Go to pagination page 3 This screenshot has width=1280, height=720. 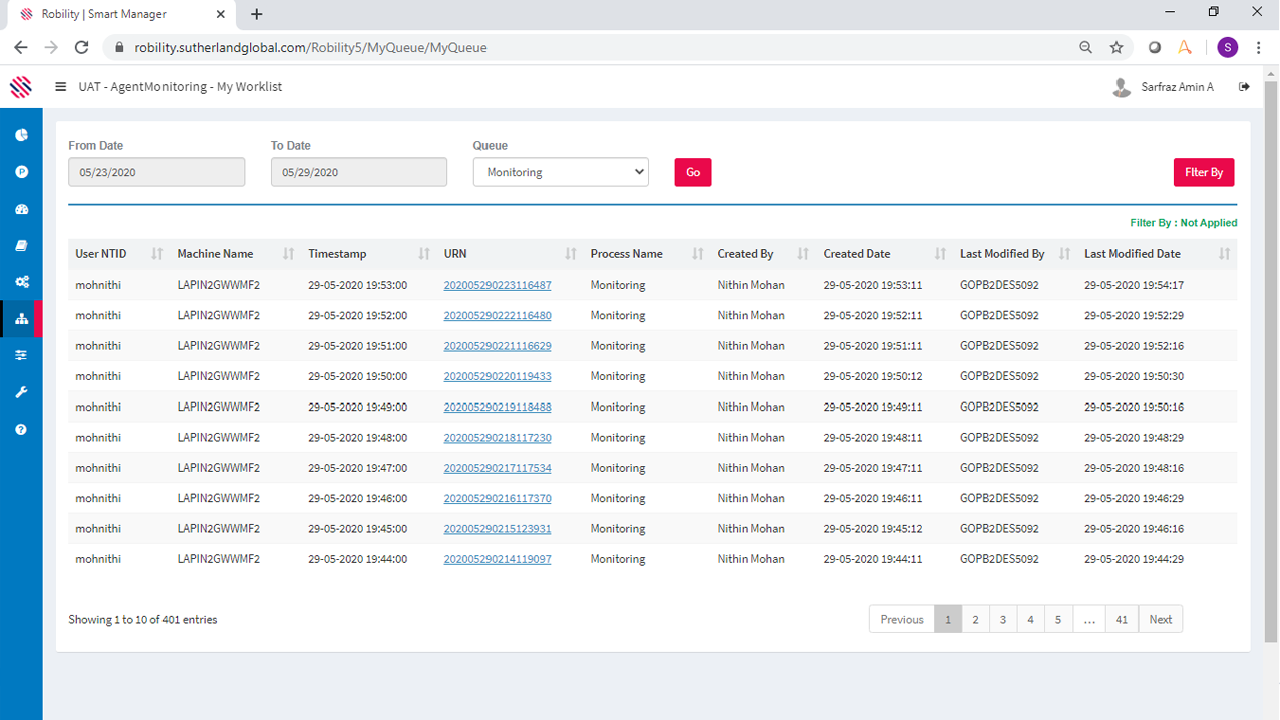[1002, 619]
